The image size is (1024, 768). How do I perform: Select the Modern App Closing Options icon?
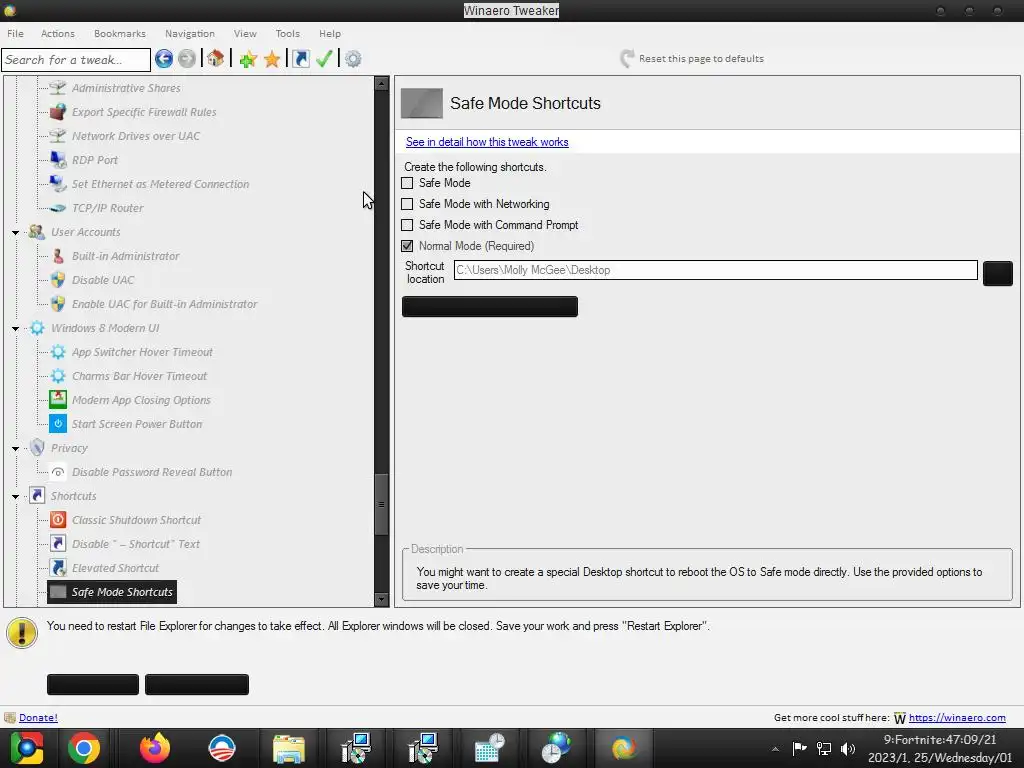pos(58,400)
